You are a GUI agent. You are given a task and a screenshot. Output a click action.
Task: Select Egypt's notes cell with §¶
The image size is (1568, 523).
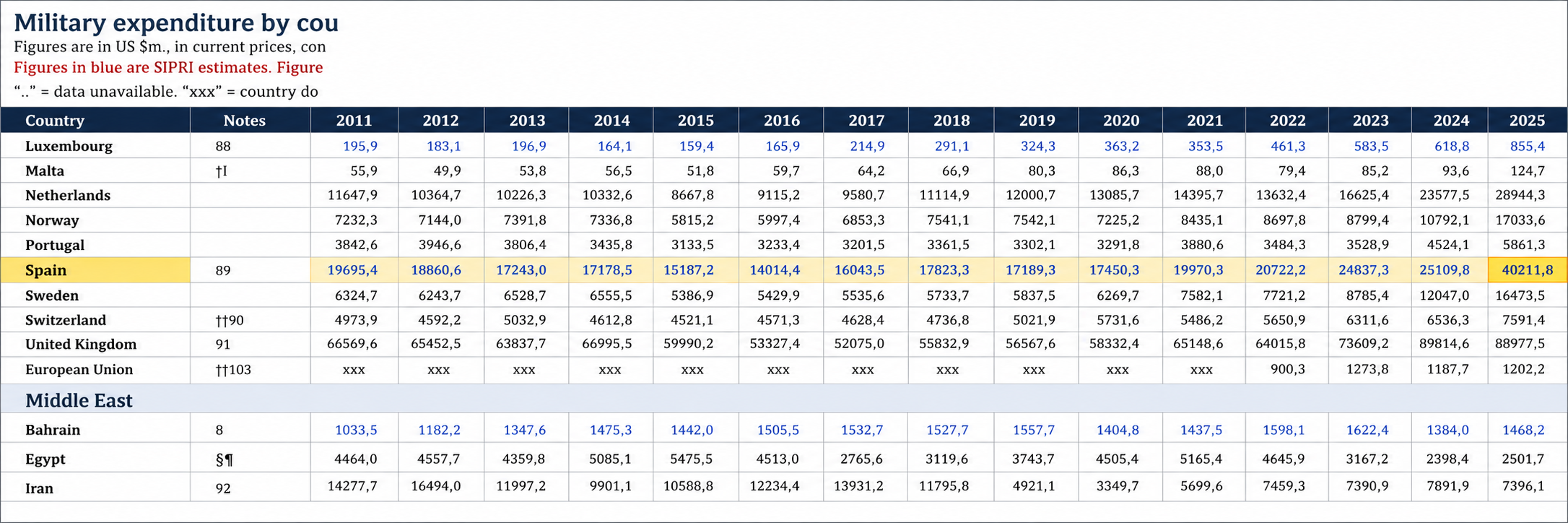224,459
